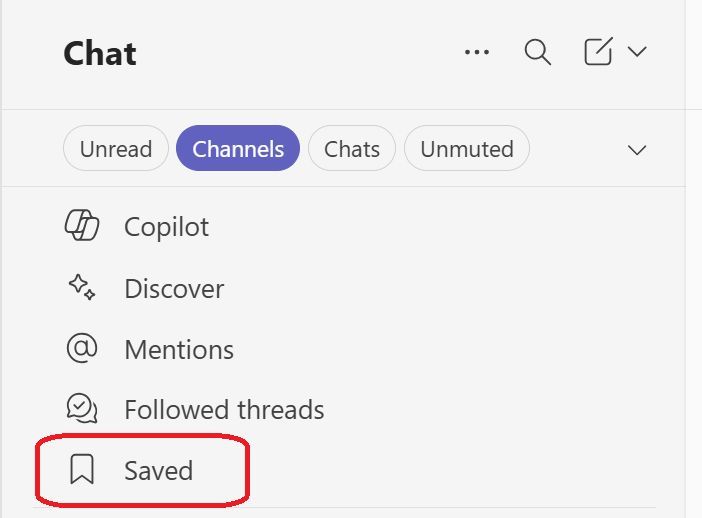
Task: Click the Saved bookmark icon
Action: coord(82,469)
